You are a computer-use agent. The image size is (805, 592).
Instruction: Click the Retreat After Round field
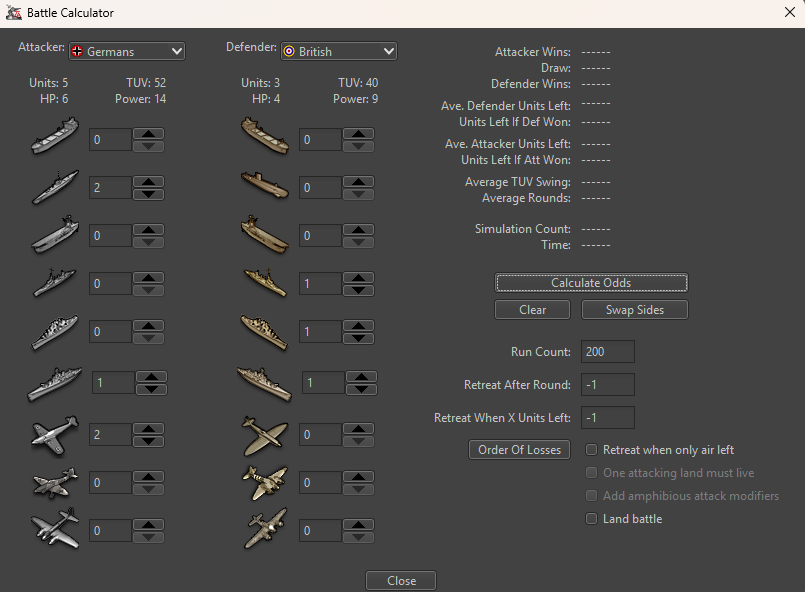(607, 385)
